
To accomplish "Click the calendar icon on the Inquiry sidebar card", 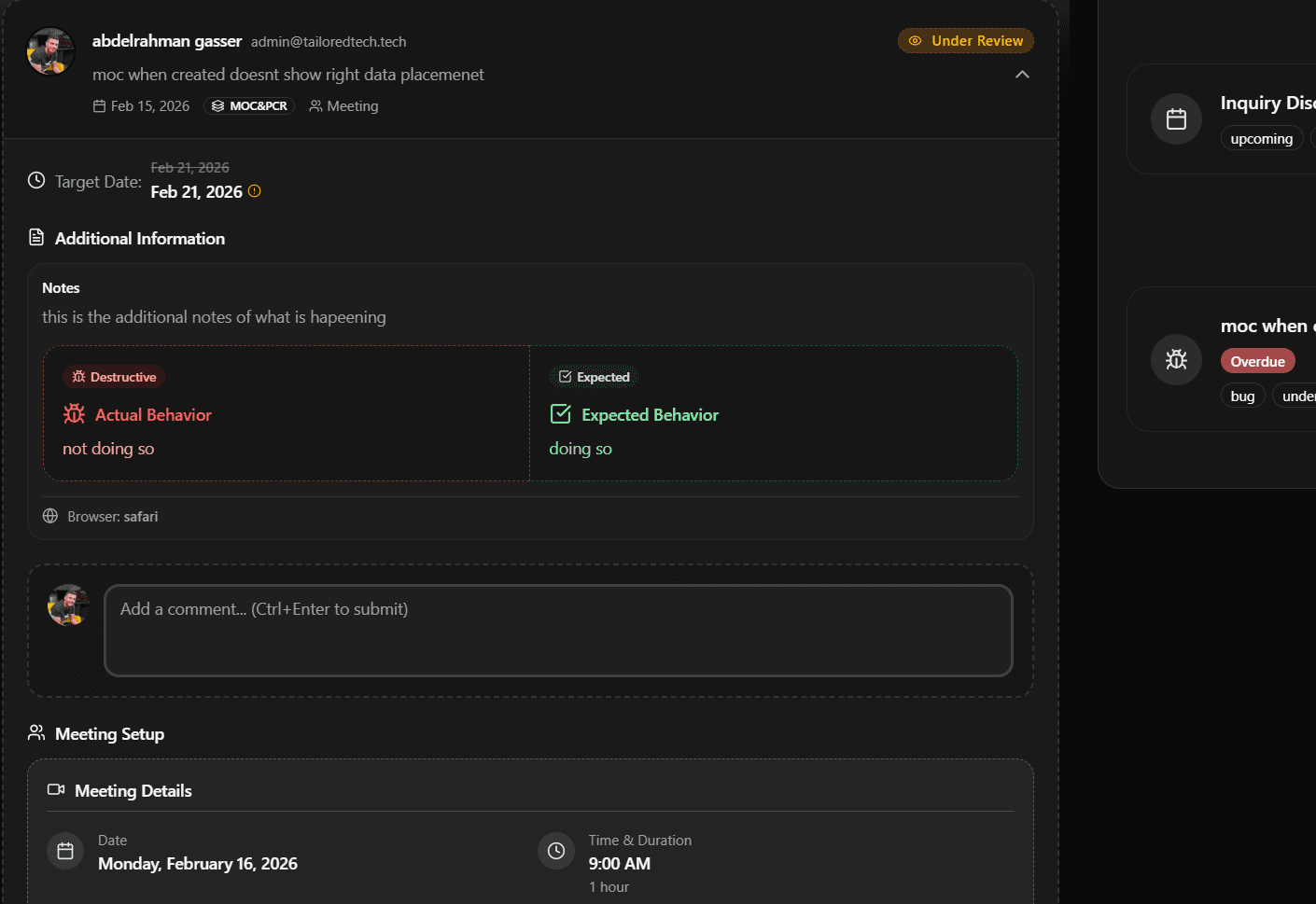I will point(1176,118).
